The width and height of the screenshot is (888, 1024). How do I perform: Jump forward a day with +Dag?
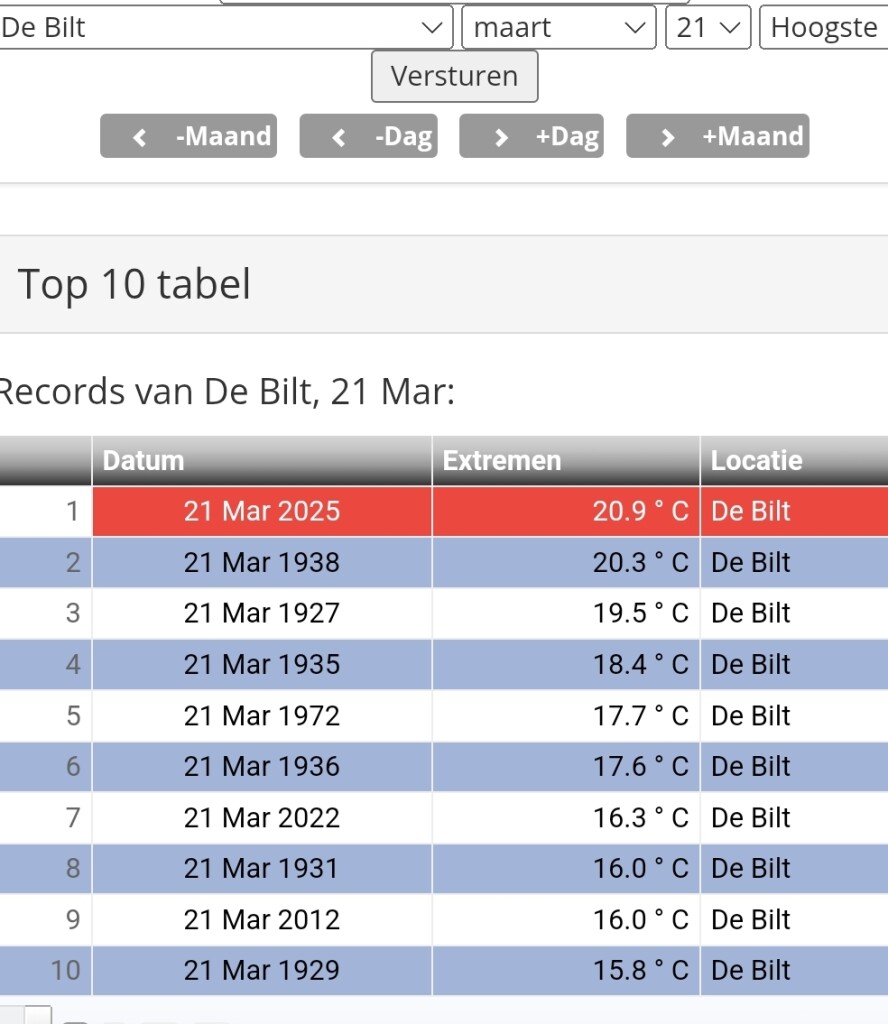point(531,136)
